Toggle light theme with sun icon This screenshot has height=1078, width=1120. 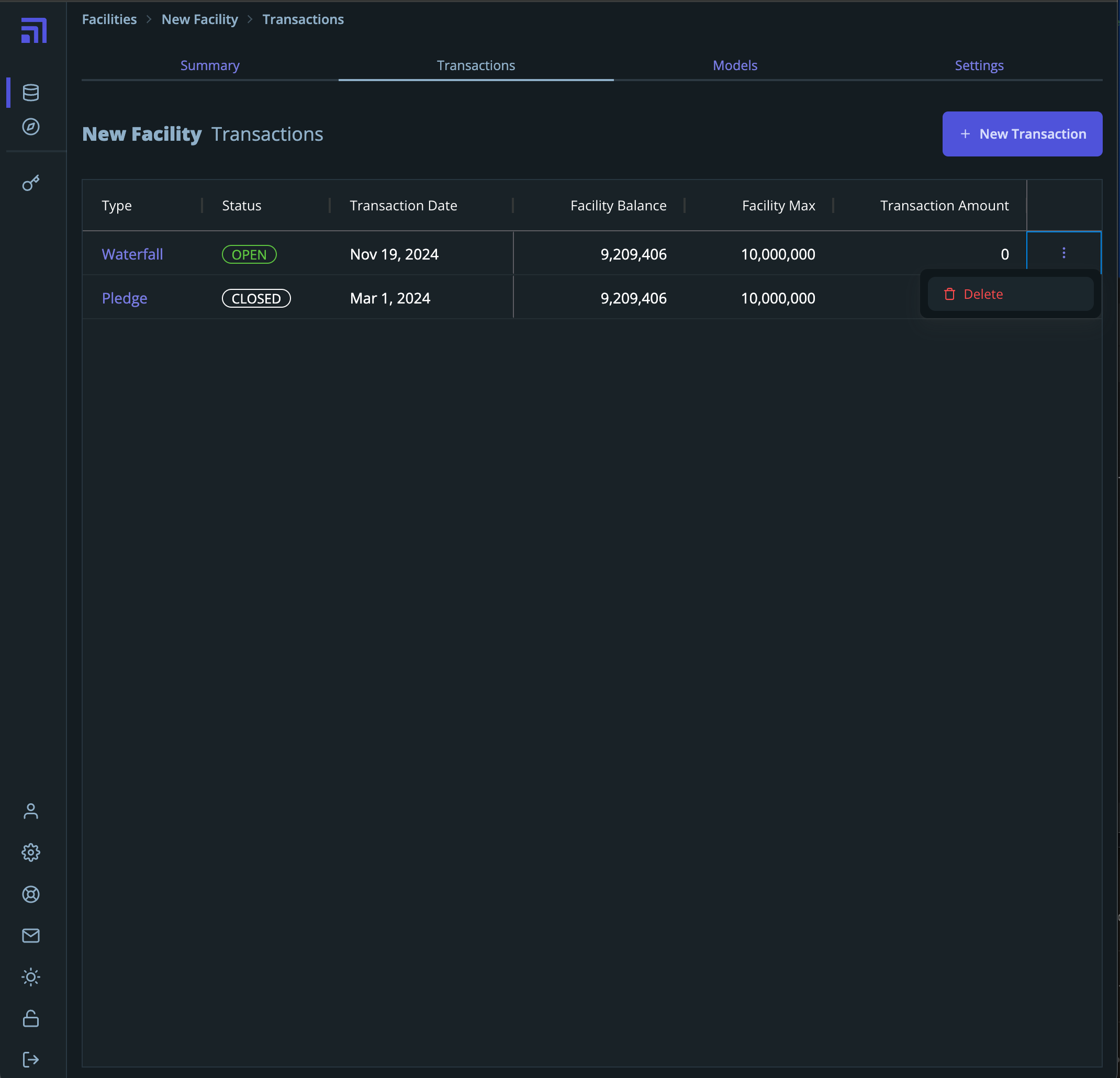click(x=31, y=977)
